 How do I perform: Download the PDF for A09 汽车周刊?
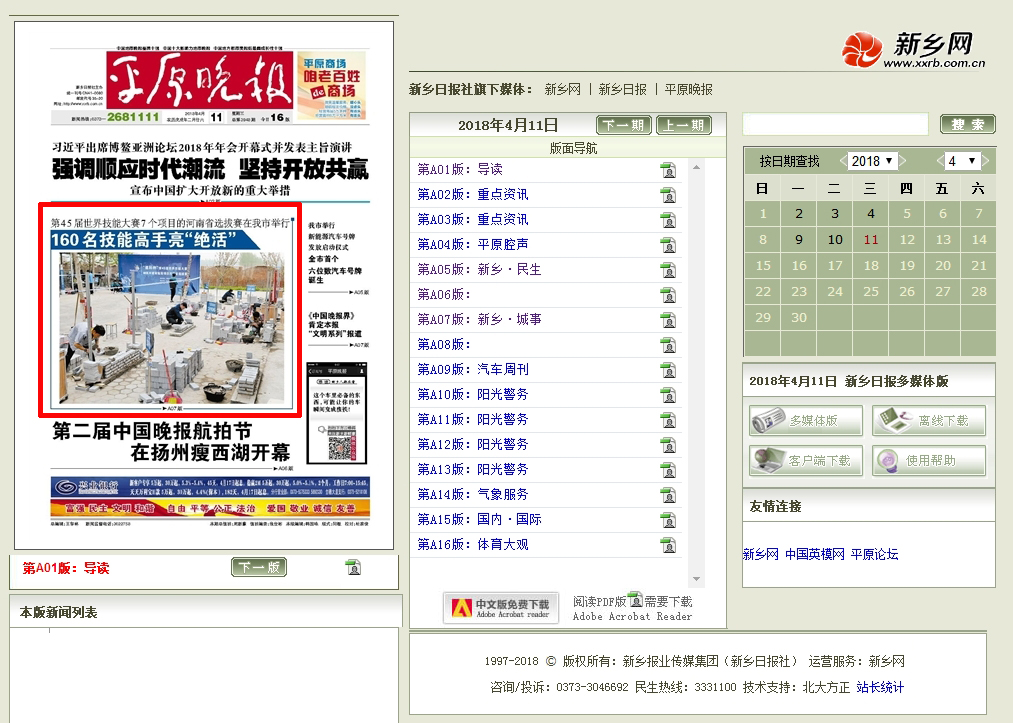click(x=668, y=370)
